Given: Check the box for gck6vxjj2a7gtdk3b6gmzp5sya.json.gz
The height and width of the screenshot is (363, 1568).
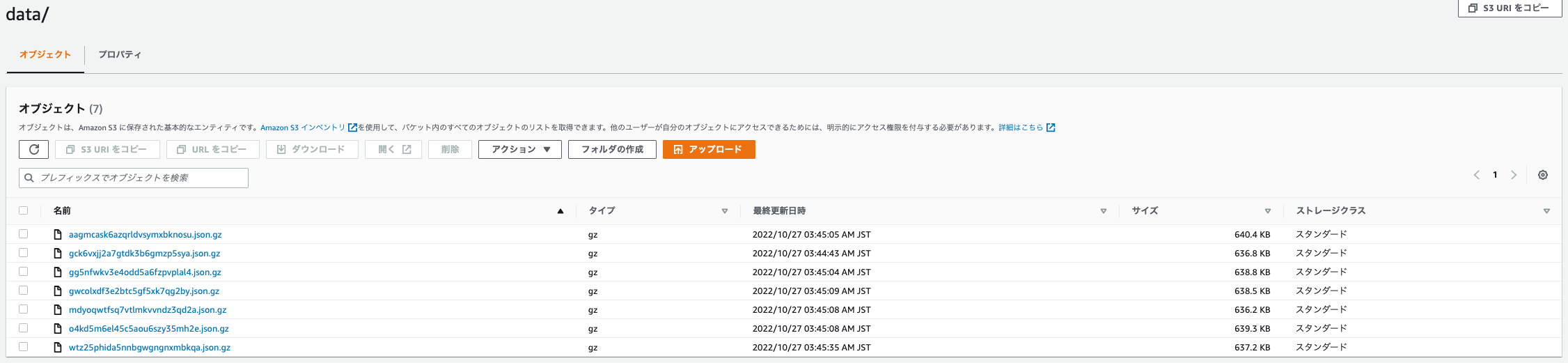Looking at the screenshot, I should [x=24, y=253].
